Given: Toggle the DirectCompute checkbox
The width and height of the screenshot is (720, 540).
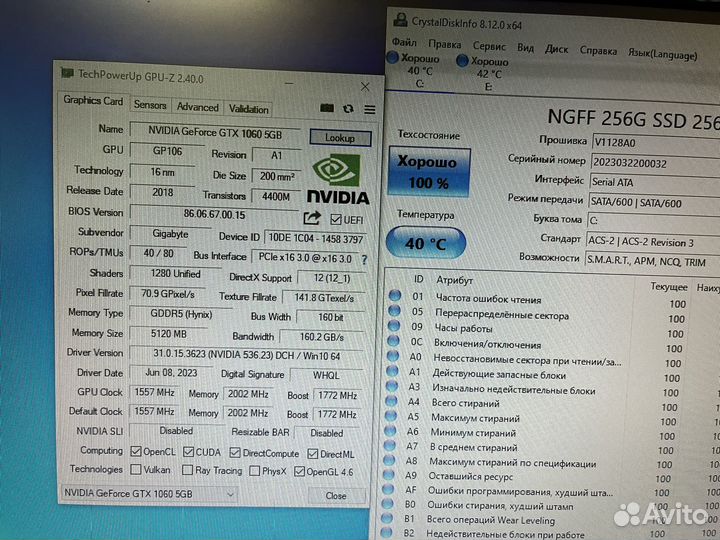Looking at the screenshot, I should point(235,453).
